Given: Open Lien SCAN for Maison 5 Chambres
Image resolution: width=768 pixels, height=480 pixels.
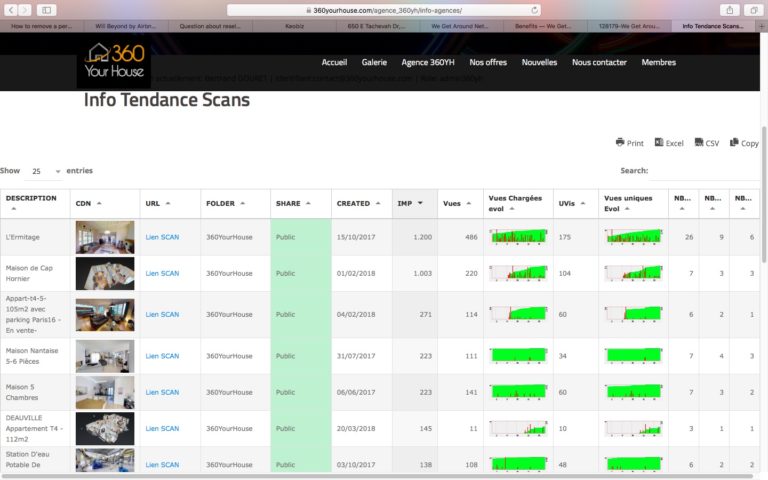Looking at the screenshot, I should pyautogui.click(x=162, y=392).
